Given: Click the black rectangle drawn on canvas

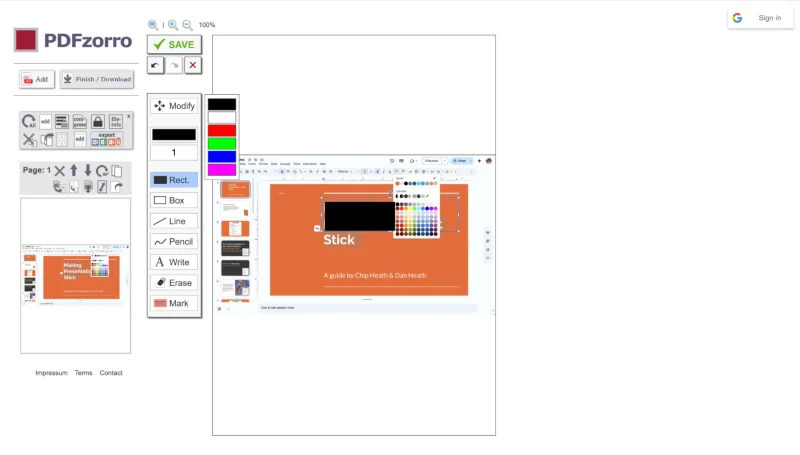Looking at the screenshot, I should pos(360,216).
